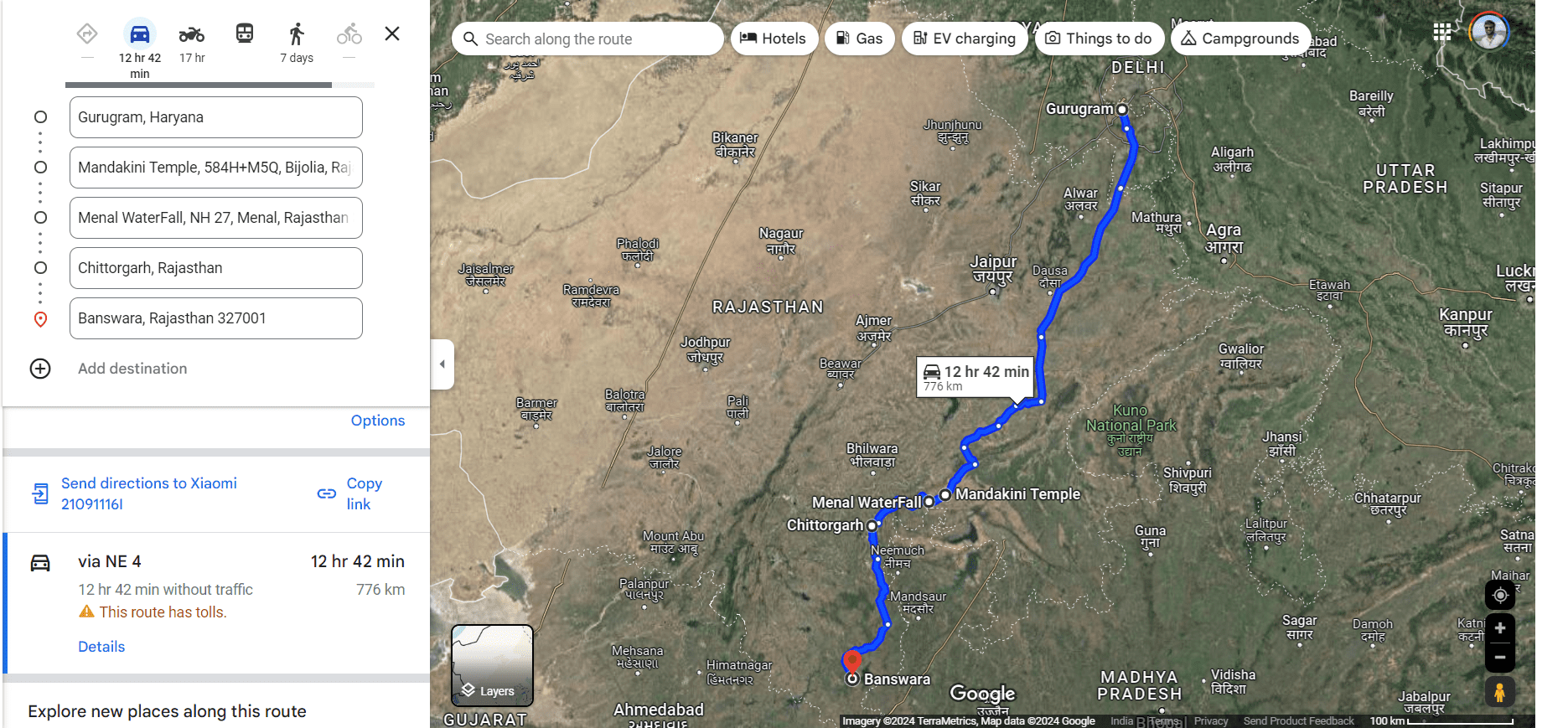
Task: Show your location on the map
Action: (1500, 595)
